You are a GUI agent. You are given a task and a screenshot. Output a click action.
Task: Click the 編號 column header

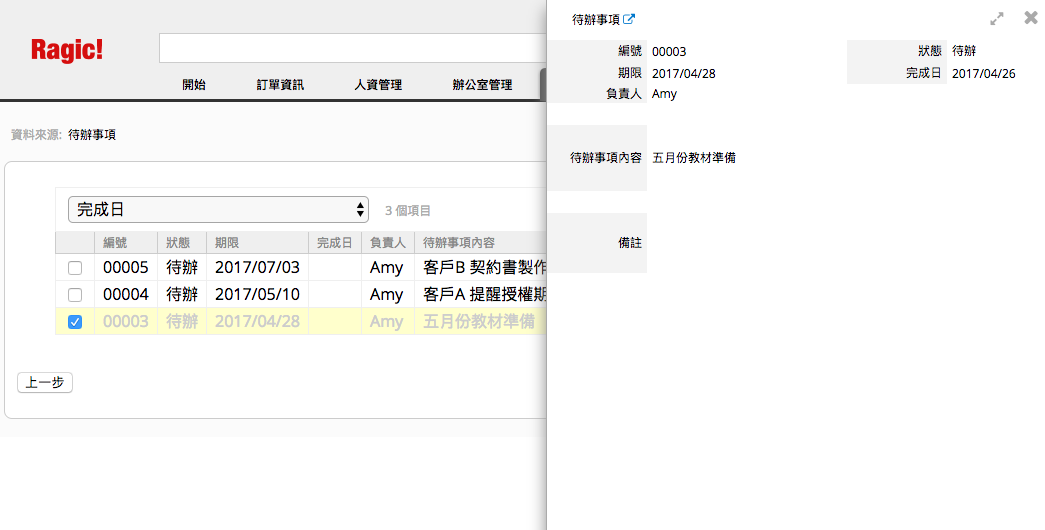(115, 243)
